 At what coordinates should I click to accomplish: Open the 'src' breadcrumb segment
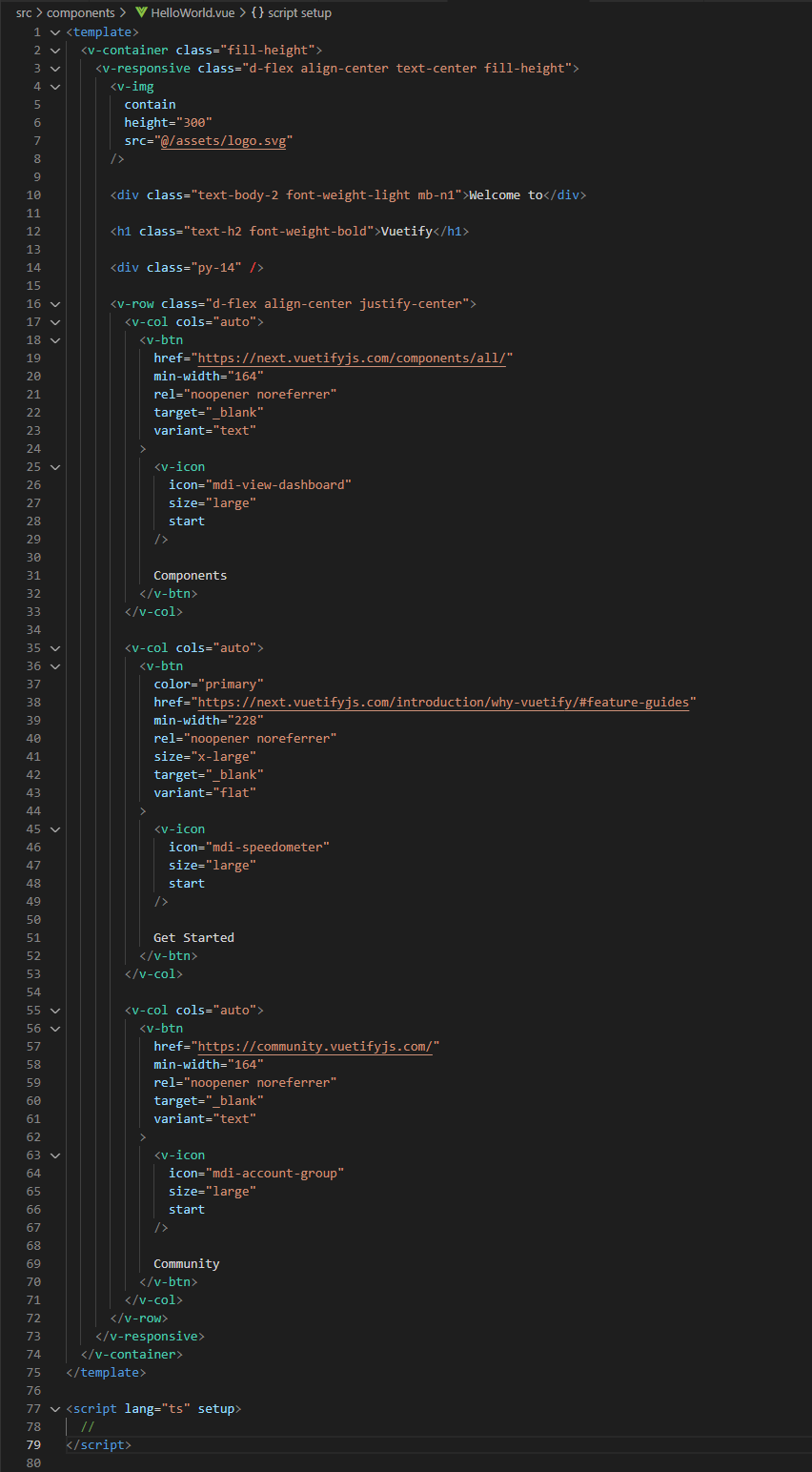(25, 13)
